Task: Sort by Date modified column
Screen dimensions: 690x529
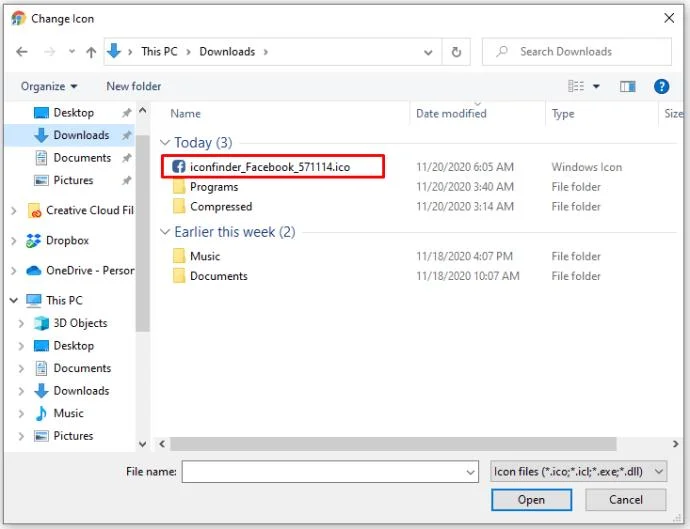Action: tap(451, 114)
